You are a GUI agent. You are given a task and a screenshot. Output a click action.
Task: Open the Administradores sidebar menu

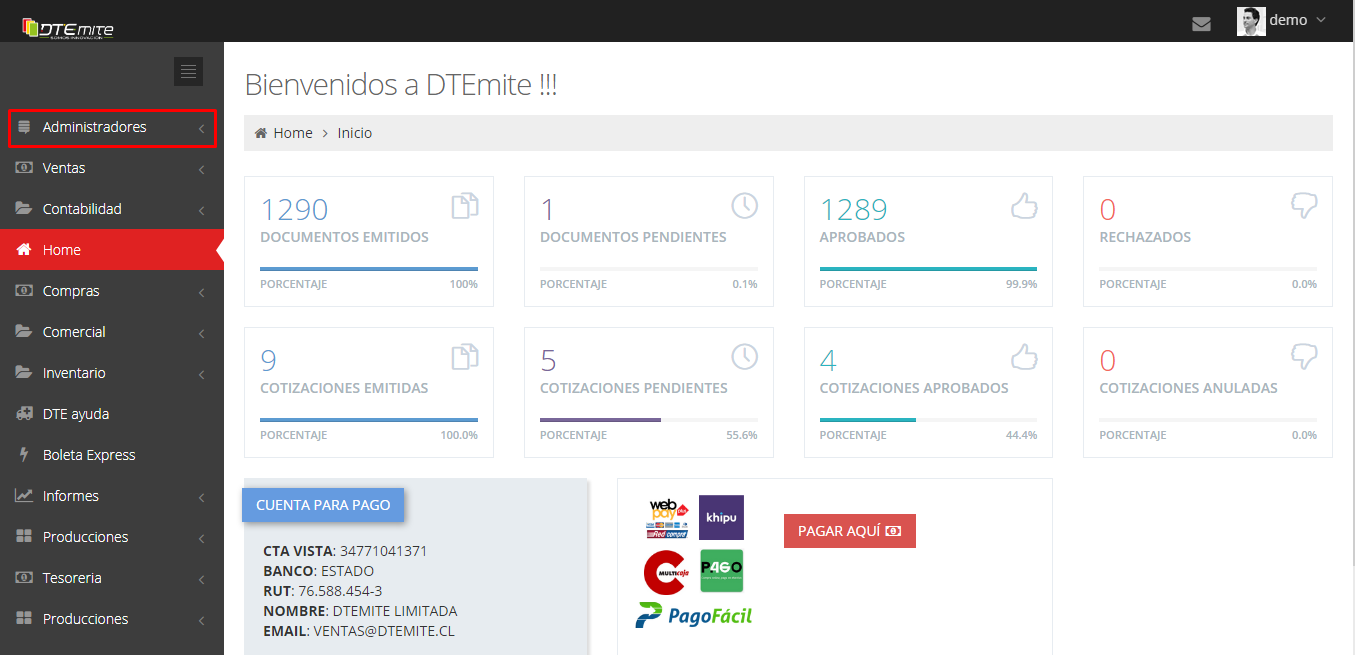point(112,127)
